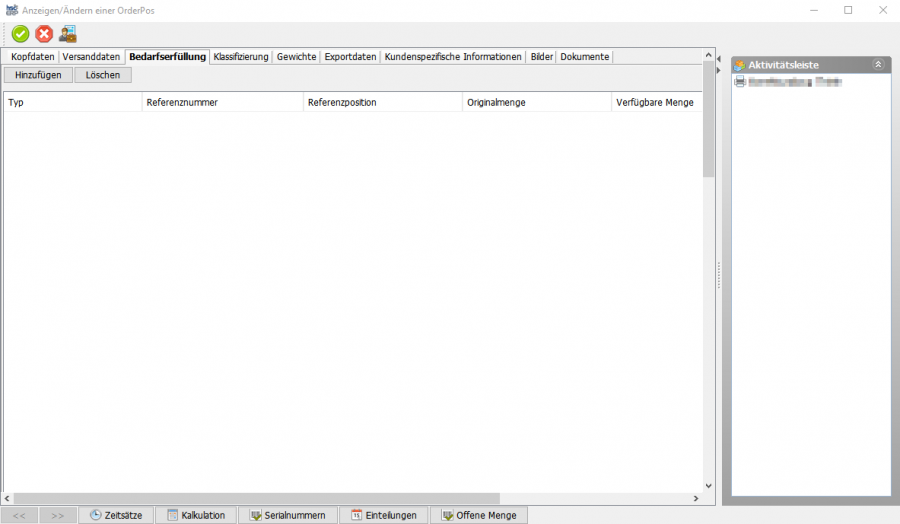This screenshot has height=524, width=900.
Task: Switch to the Kopfdaten tab
Action: 32,57
